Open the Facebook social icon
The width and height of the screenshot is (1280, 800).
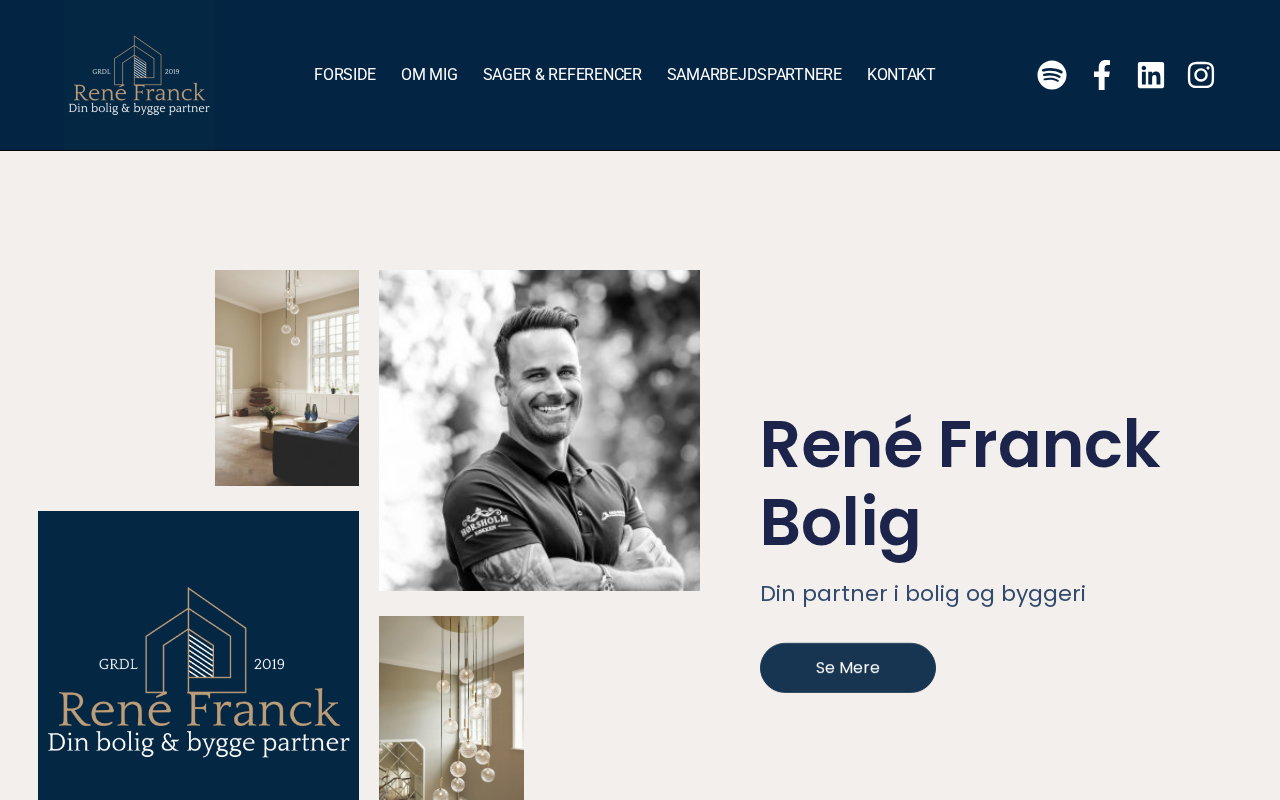click(x=1101, y=75)
